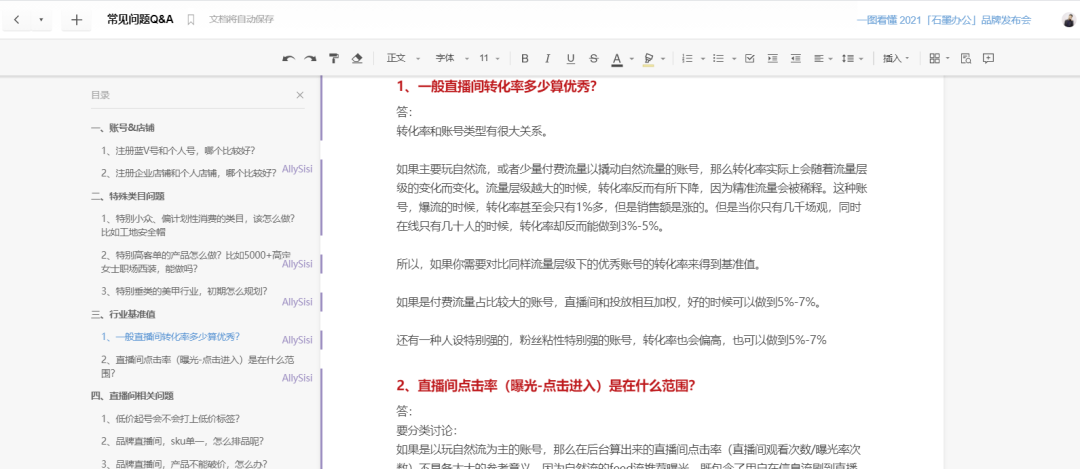This screenshot has width=1080, height=469.
Task: Click the line starting 要分类讨论
Action: (426, 430)
